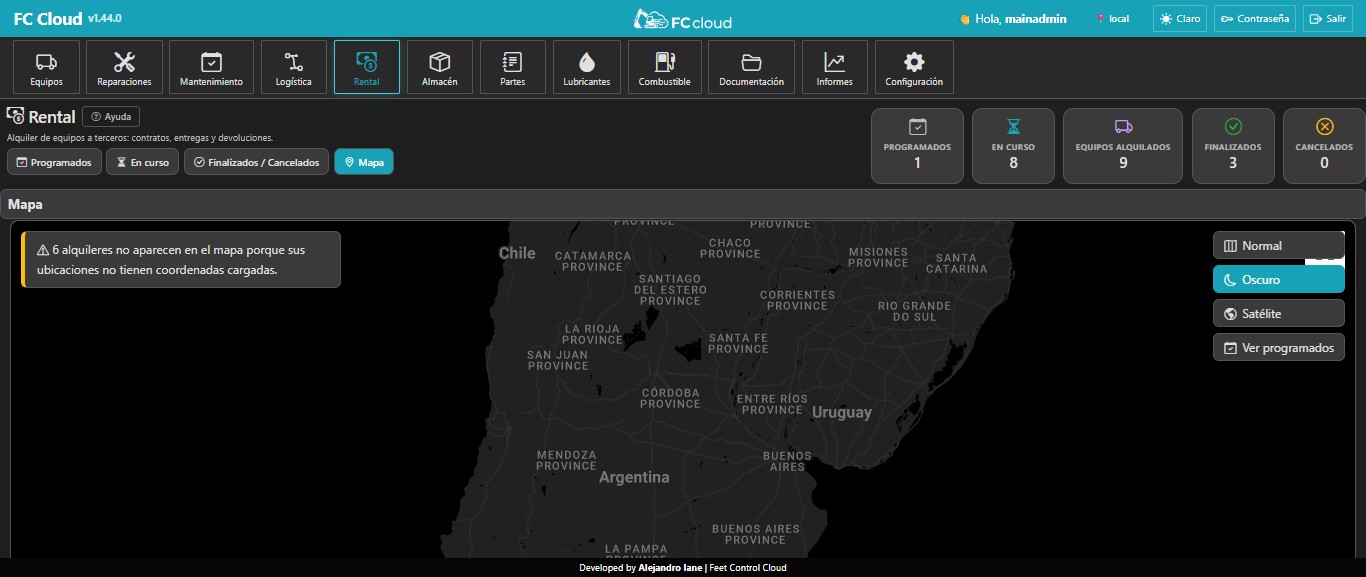Click the Chile label on map

pos(517,253)
